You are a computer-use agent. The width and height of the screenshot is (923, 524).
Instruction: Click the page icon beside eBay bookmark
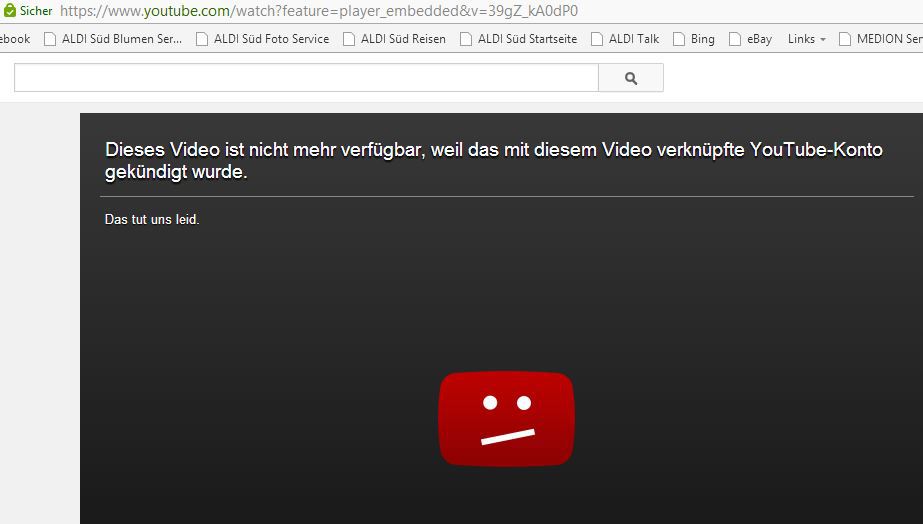point(735,39)
